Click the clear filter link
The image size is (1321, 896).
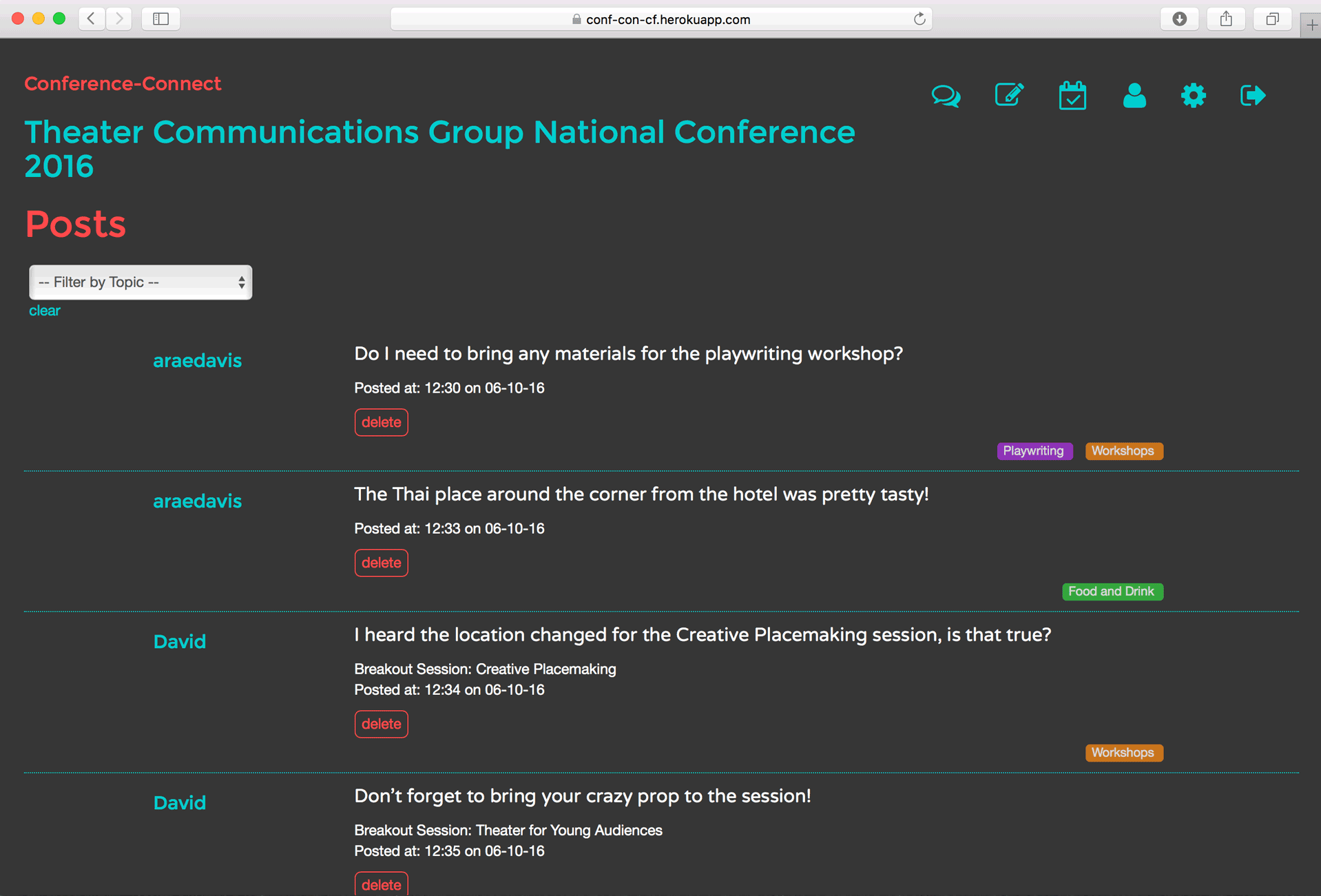(44, 311)
